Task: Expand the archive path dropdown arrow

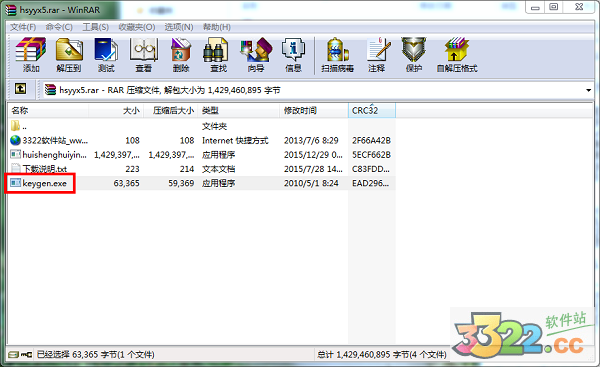Action: (x=589, y=90)
